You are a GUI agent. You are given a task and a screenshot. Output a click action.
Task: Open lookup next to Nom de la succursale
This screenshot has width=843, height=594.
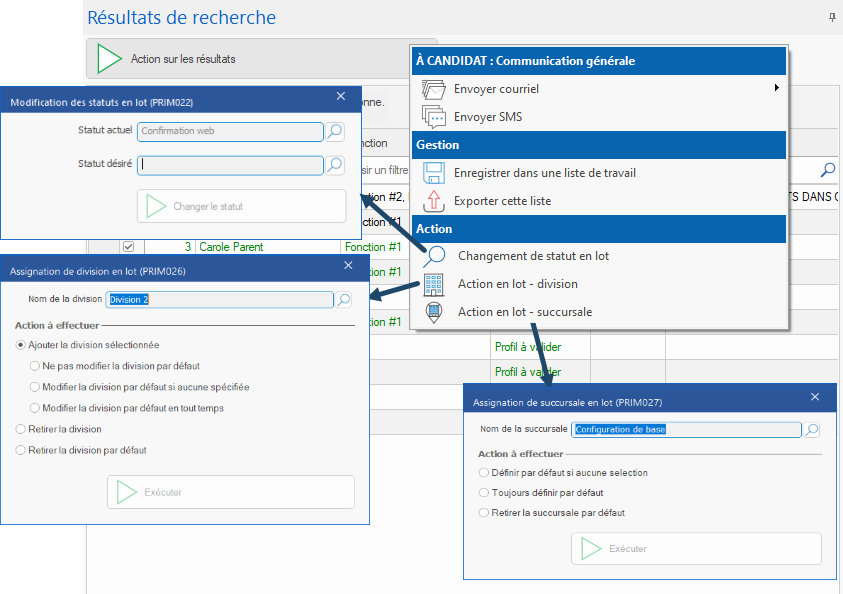pyautogui.click(x=812, y=430)
